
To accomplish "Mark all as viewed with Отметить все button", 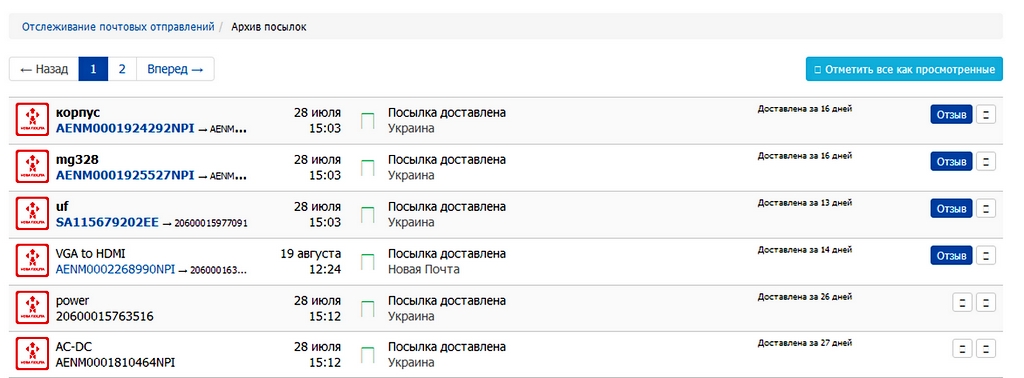I will [x=904, y=69].
